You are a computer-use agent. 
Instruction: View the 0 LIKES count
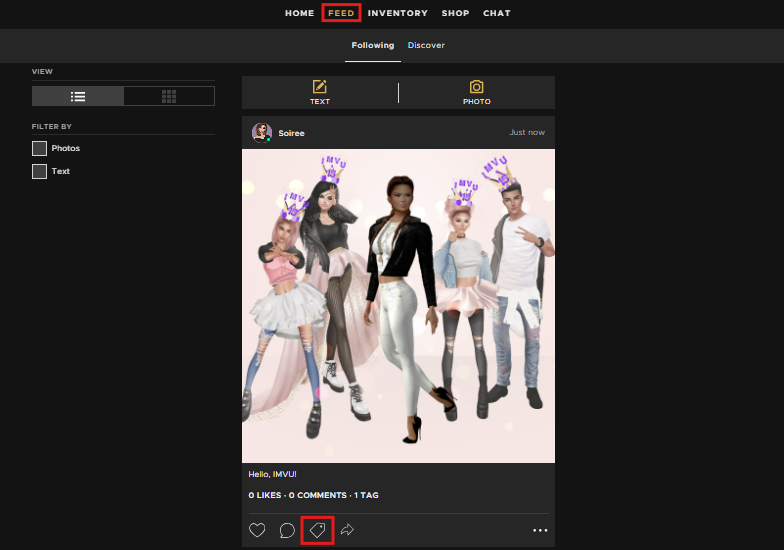click(264, 495)
